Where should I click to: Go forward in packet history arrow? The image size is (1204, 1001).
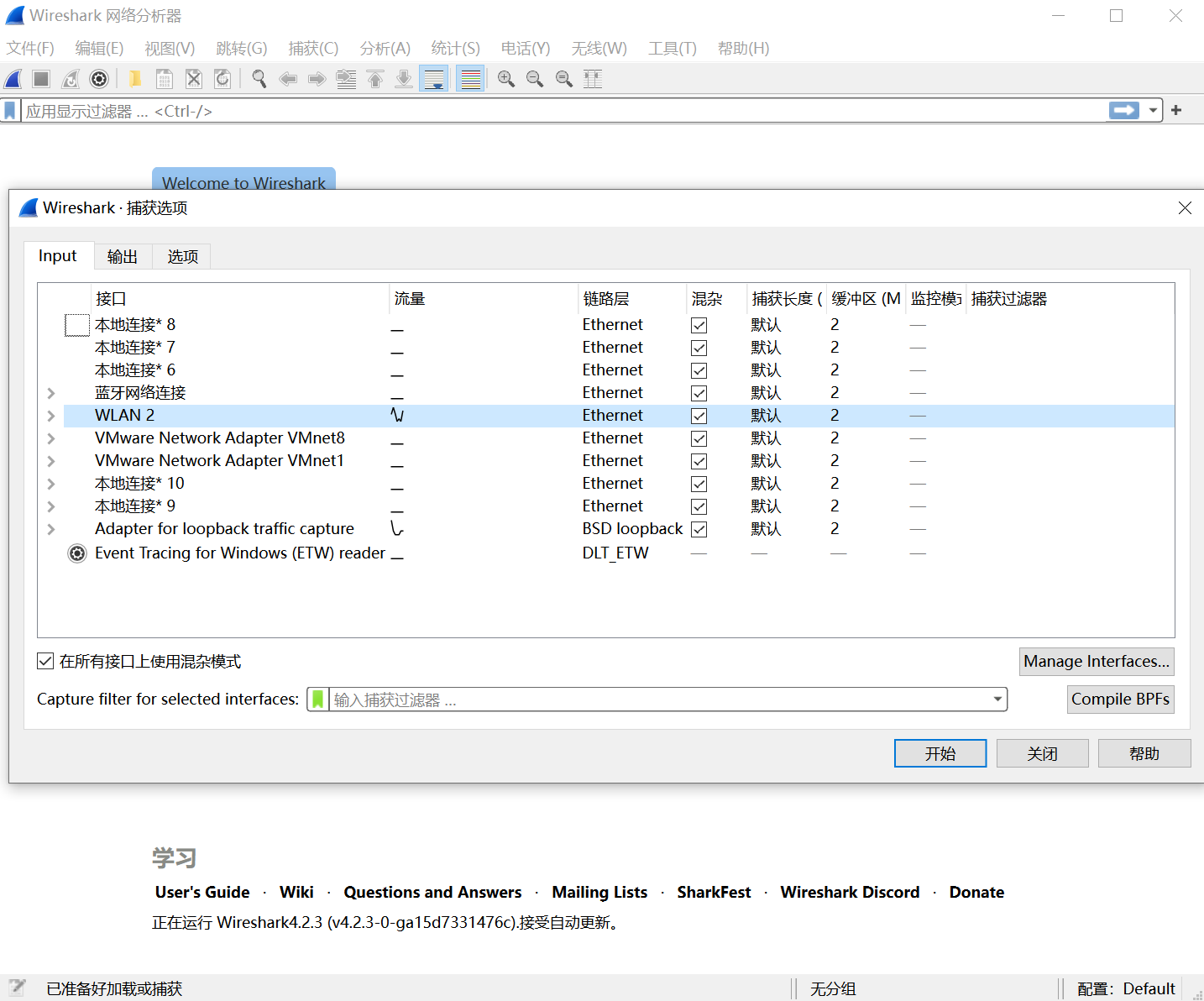[x=317, y=79]
